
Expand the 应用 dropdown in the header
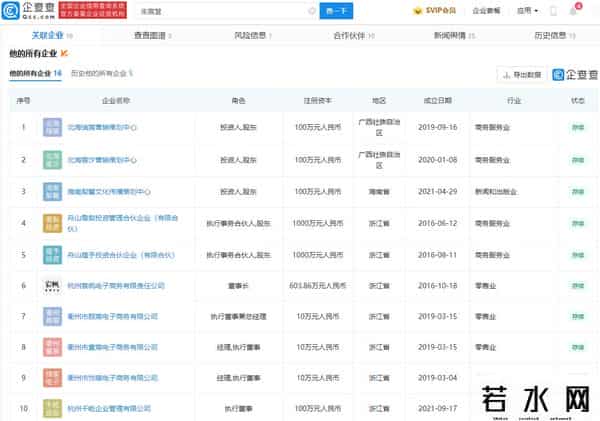[527, 11]
